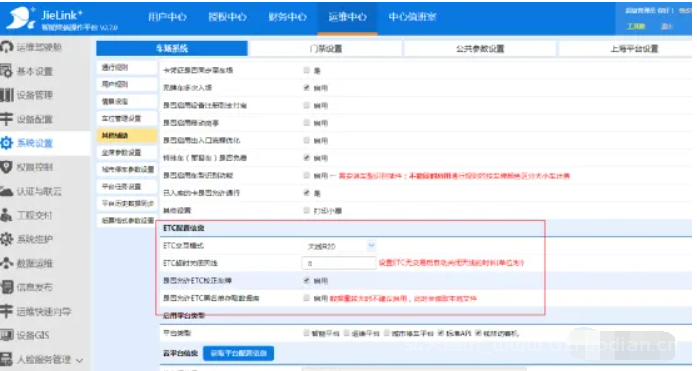Viewport: 697px width, 371px height.
Task: Open the ETC交易模式 dropdown
Action: click(339, 246)
